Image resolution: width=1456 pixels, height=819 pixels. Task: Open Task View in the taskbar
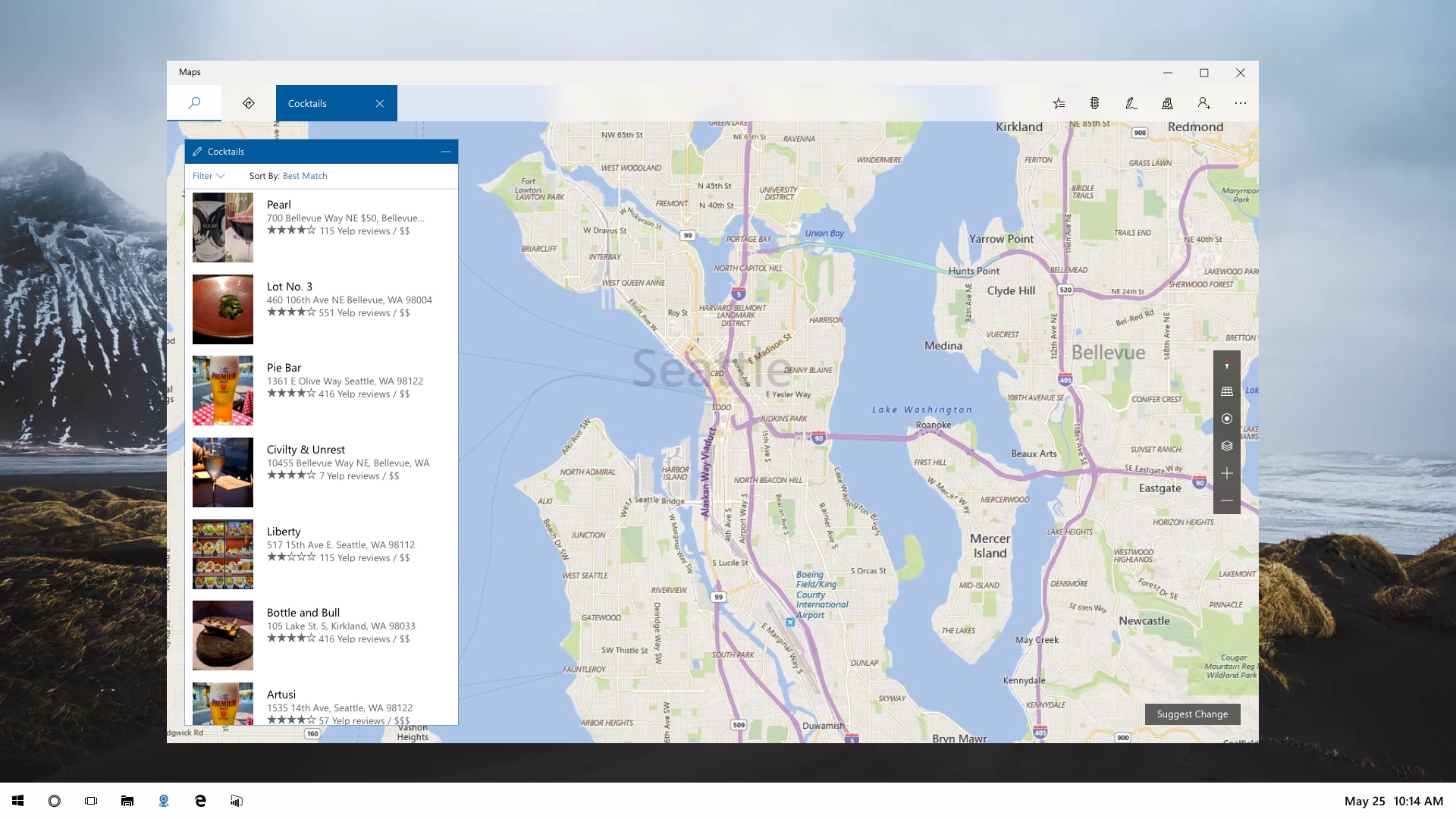pos(91,801)
